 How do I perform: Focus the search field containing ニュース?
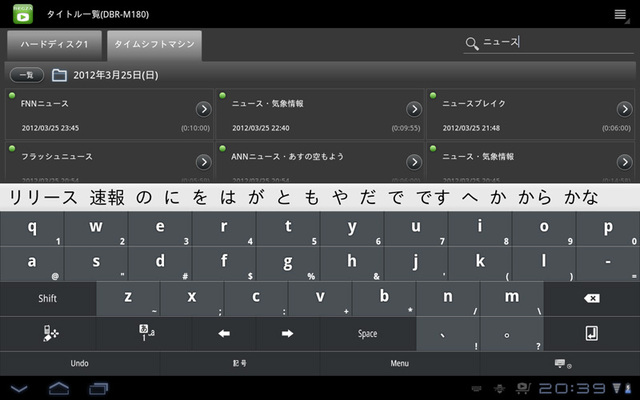tap(550, 43)
